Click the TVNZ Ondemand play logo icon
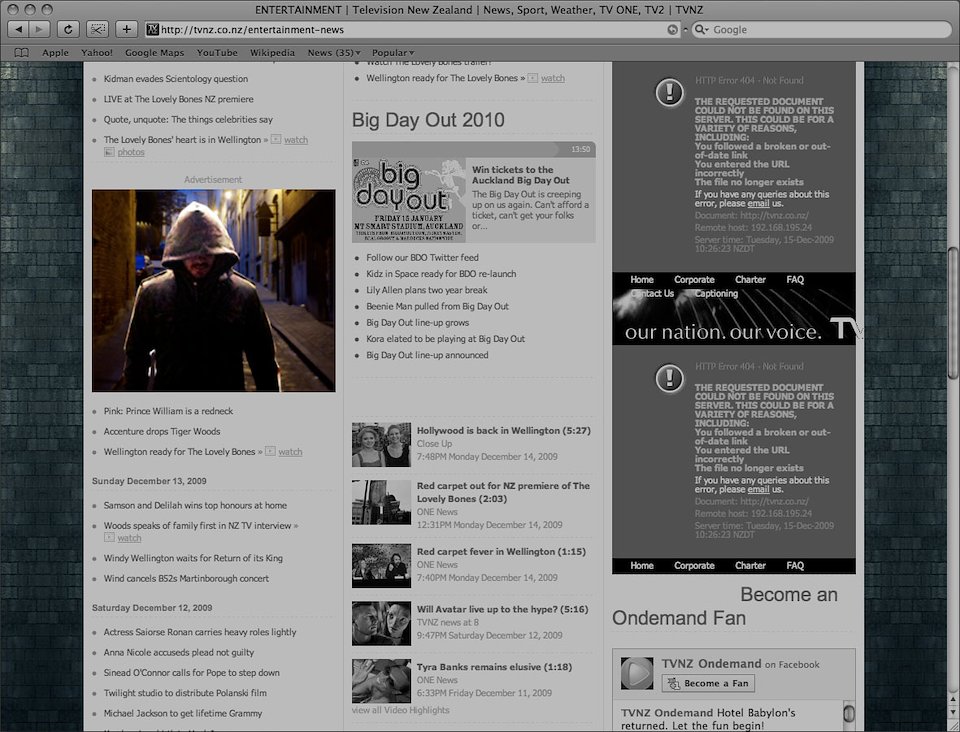The width and height of the screenshot is (960, 732). coord(637,673)
